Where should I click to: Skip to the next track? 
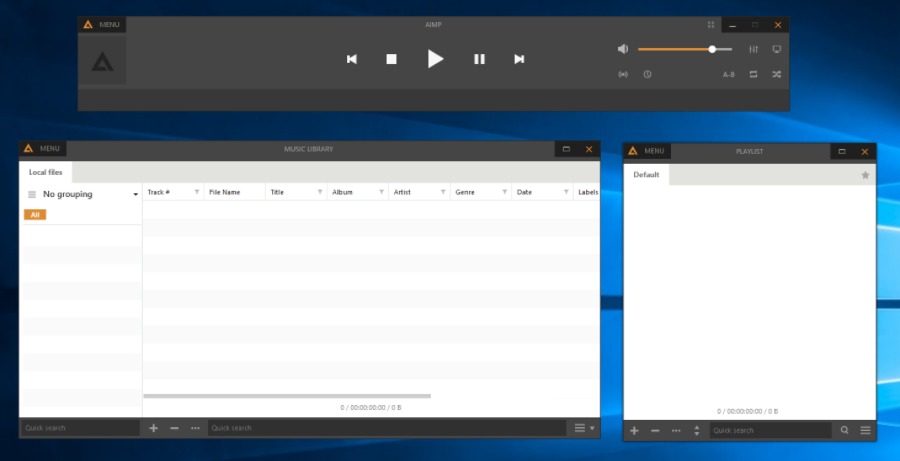coord(519,59)
